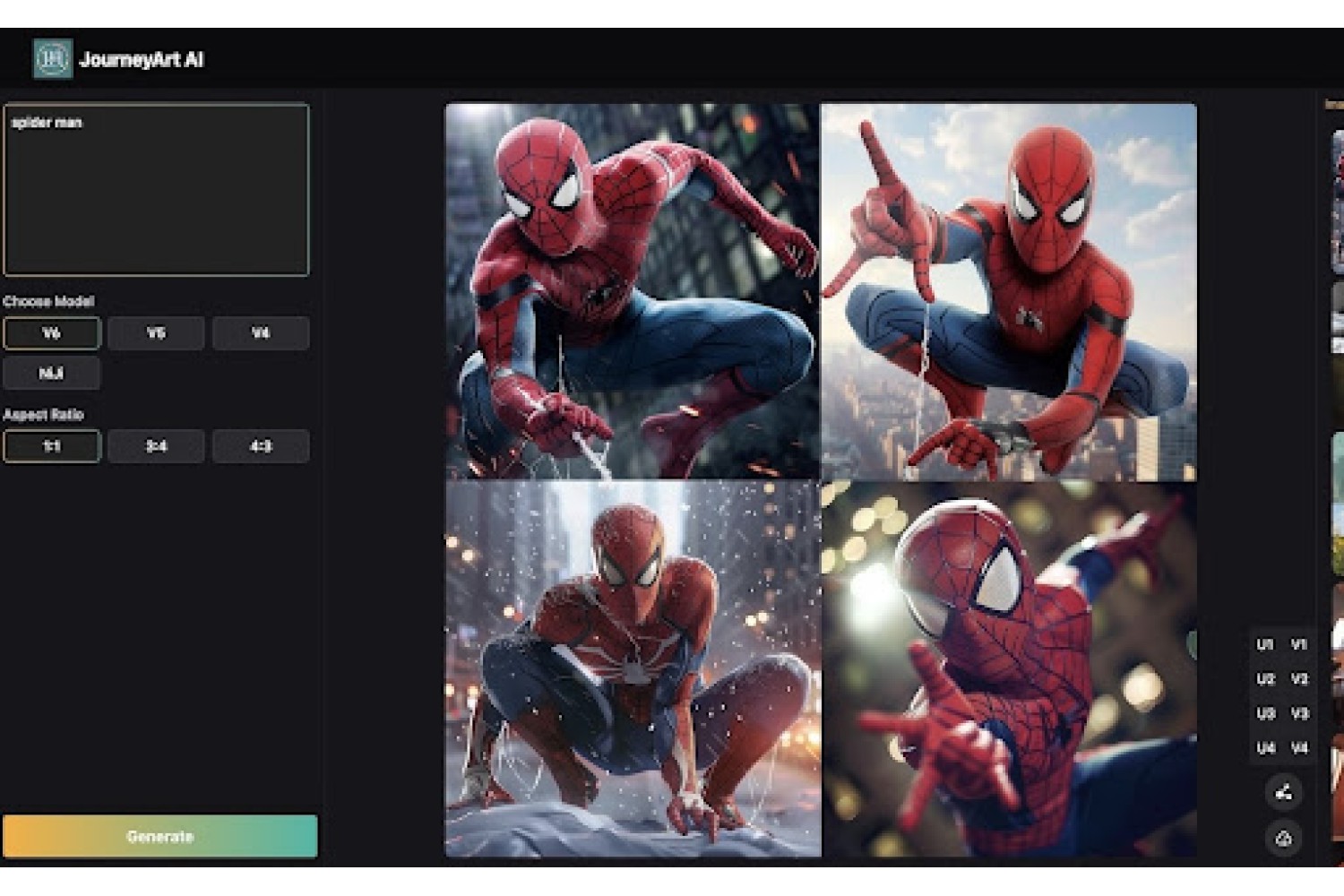Upscale image four with U4

1265,748
